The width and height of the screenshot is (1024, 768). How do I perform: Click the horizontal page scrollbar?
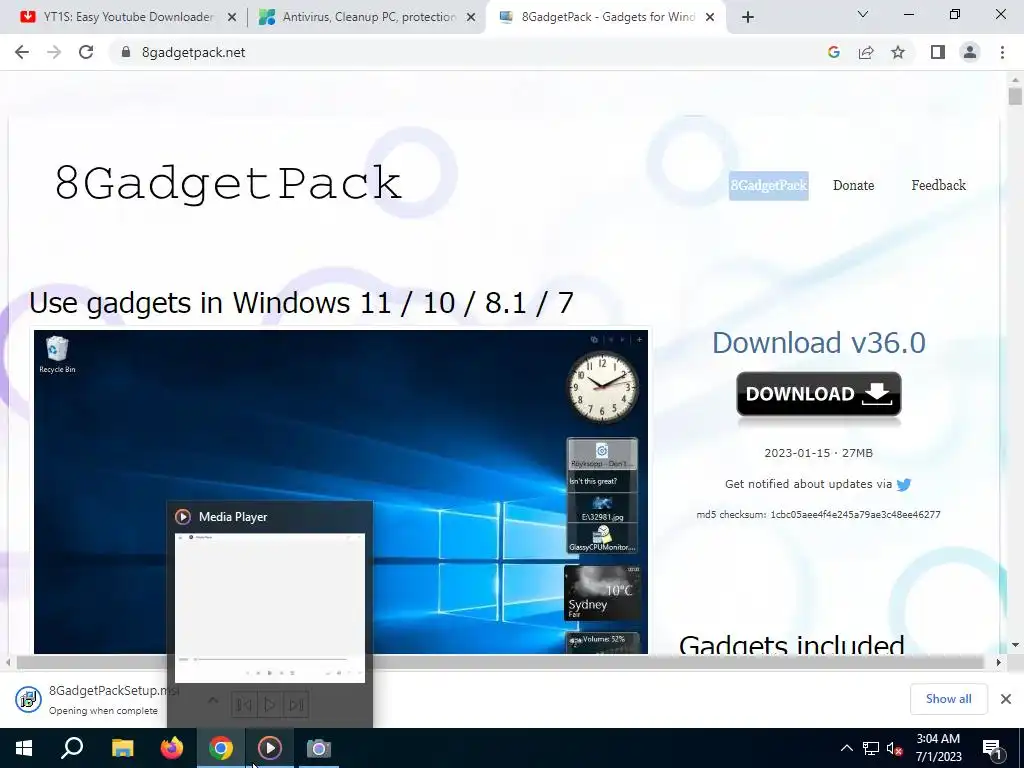click(x=500, y=662)
